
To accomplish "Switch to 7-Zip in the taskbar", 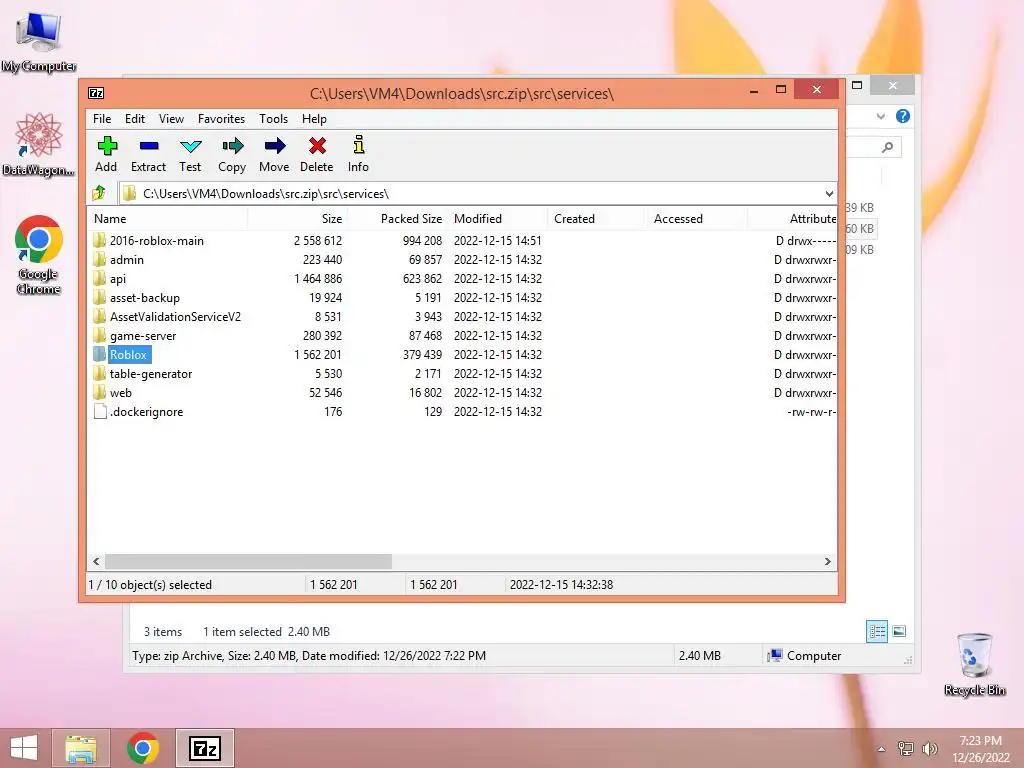I will click(204, 748).
